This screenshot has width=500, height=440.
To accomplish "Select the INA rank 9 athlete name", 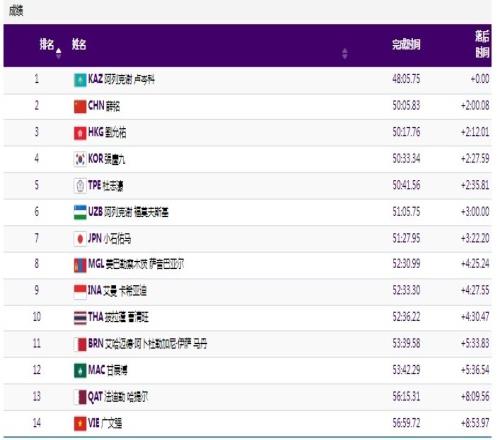I will [125, 291].
